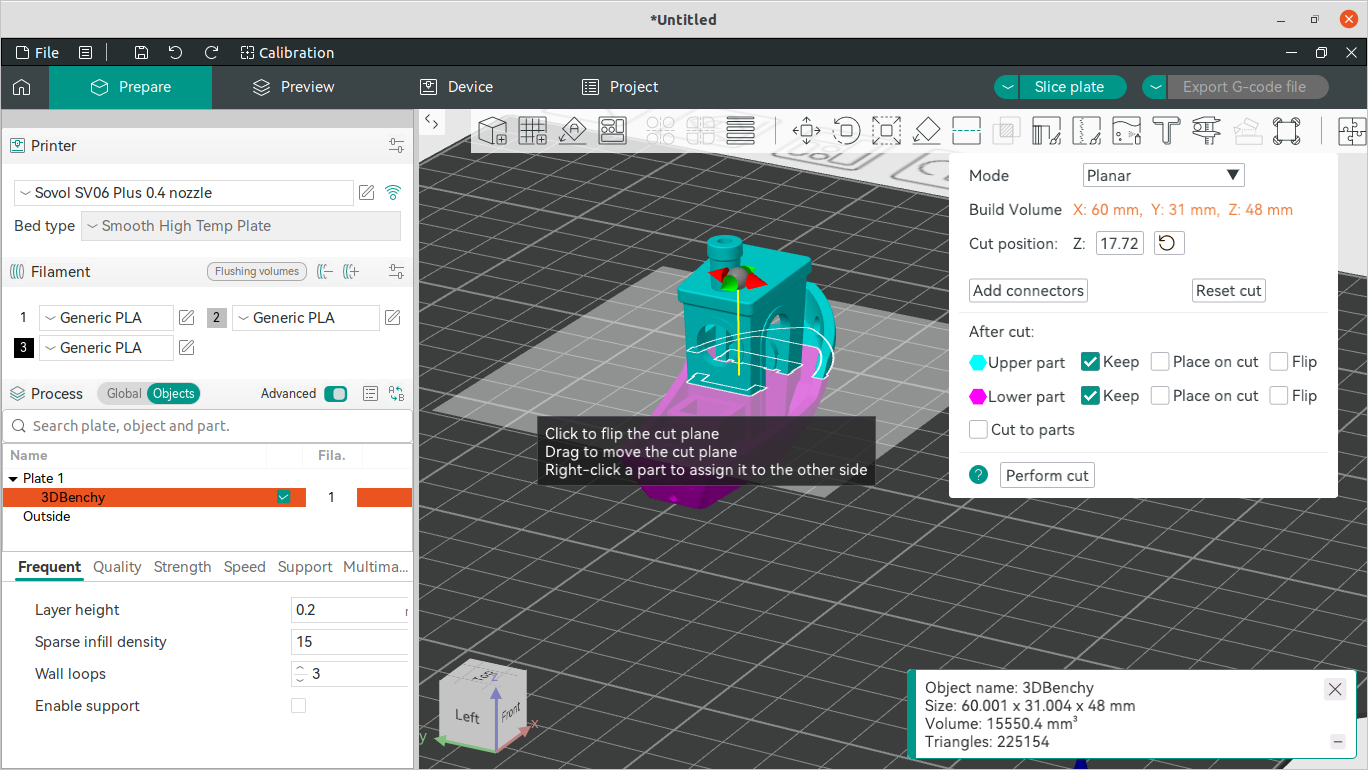
Task: Open the Variable layer height tool
Action: 740,130
